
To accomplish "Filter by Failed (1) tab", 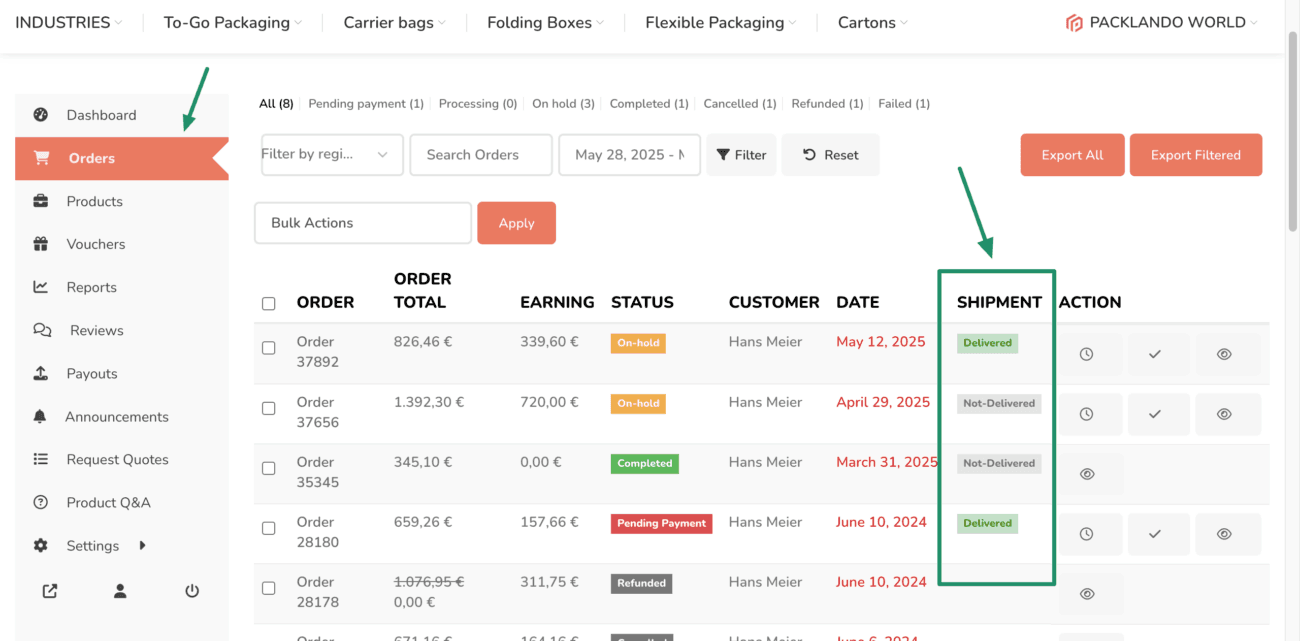I will click(904, 104).
